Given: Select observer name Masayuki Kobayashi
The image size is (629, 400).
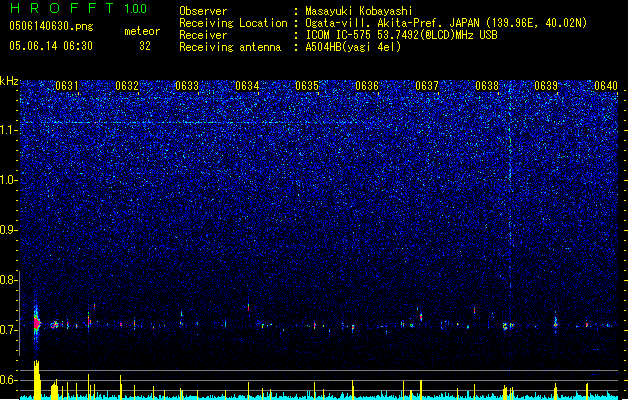Looking at the screenshot, I should (359, 11).
